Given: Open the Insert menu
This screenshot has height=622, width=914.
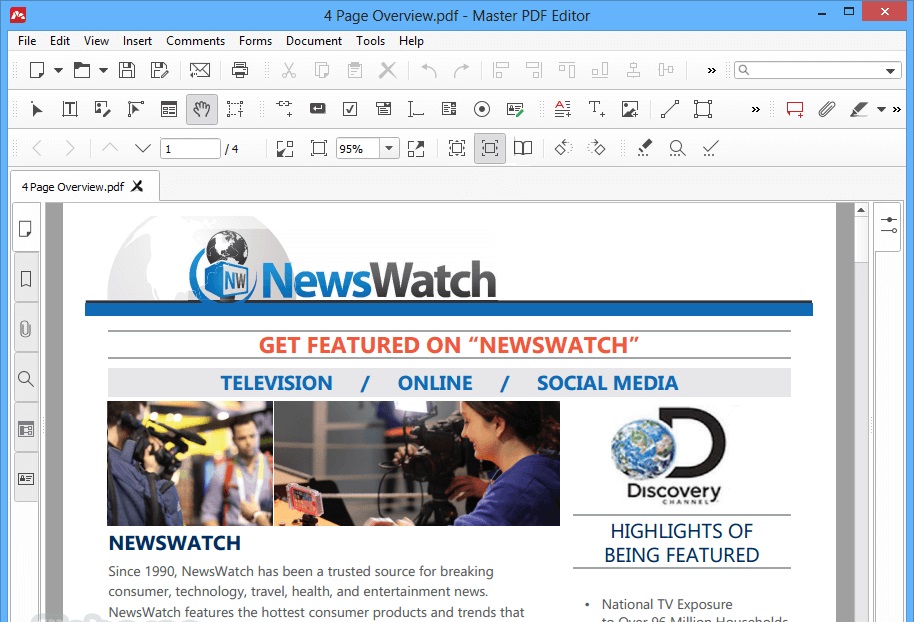Looking at the screenshot, I should tap(137, 41).
